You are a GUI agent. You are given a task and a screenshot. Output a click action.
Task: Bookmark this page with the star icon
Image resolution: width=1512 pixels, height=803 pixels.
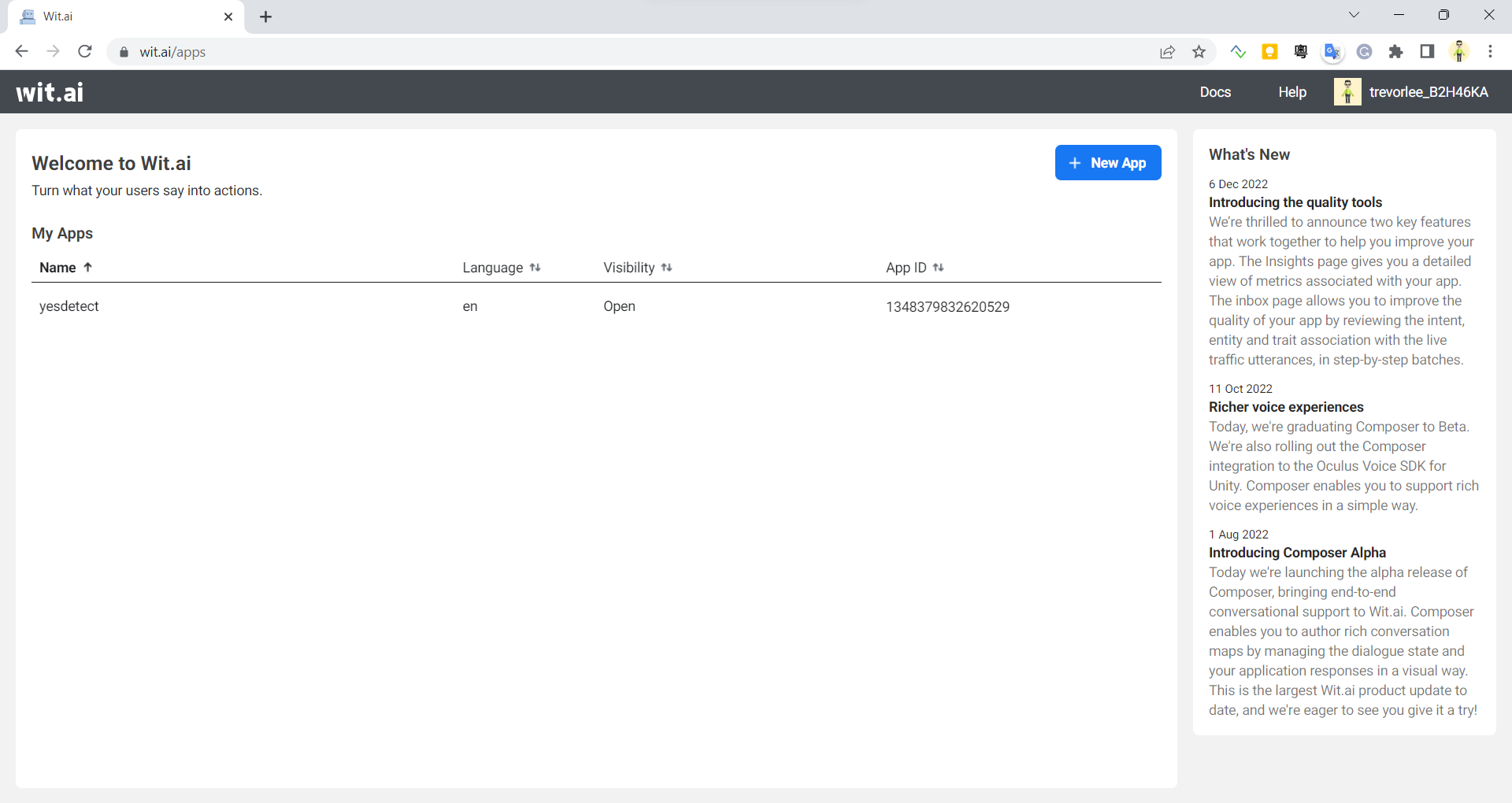1199,51
